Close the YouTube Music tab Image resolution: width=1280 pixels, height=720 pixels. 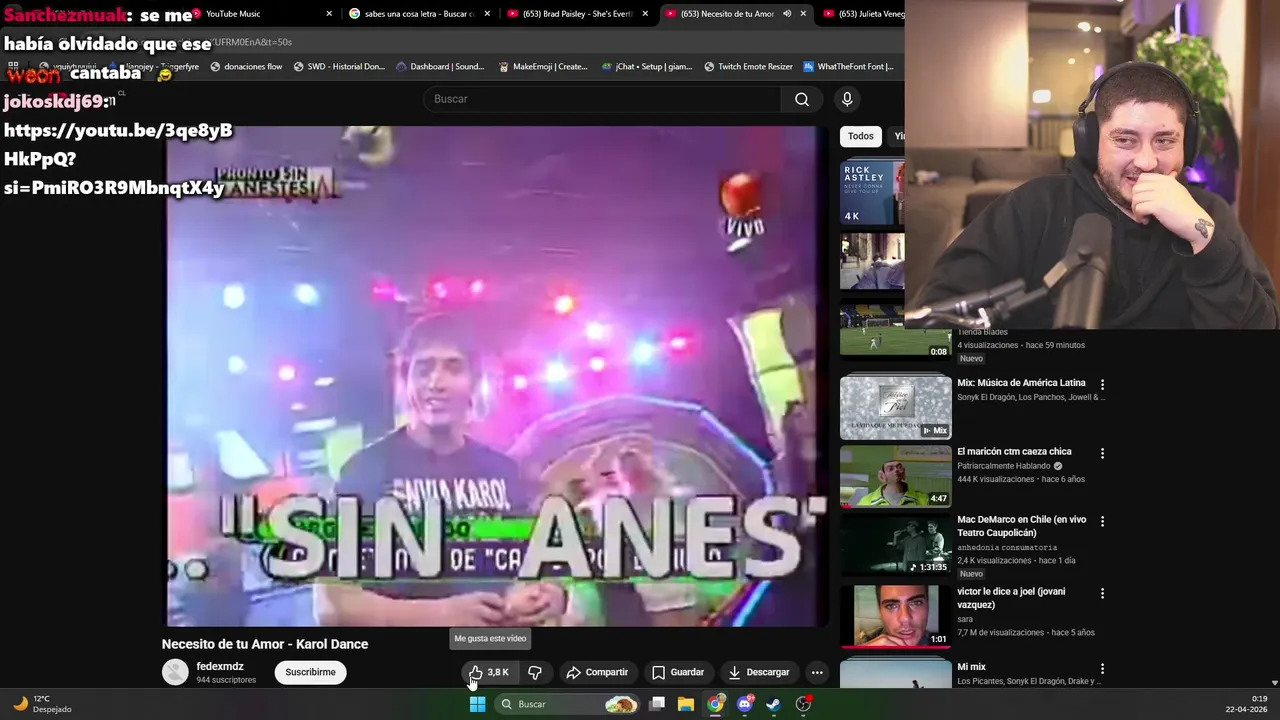(329, 14)
